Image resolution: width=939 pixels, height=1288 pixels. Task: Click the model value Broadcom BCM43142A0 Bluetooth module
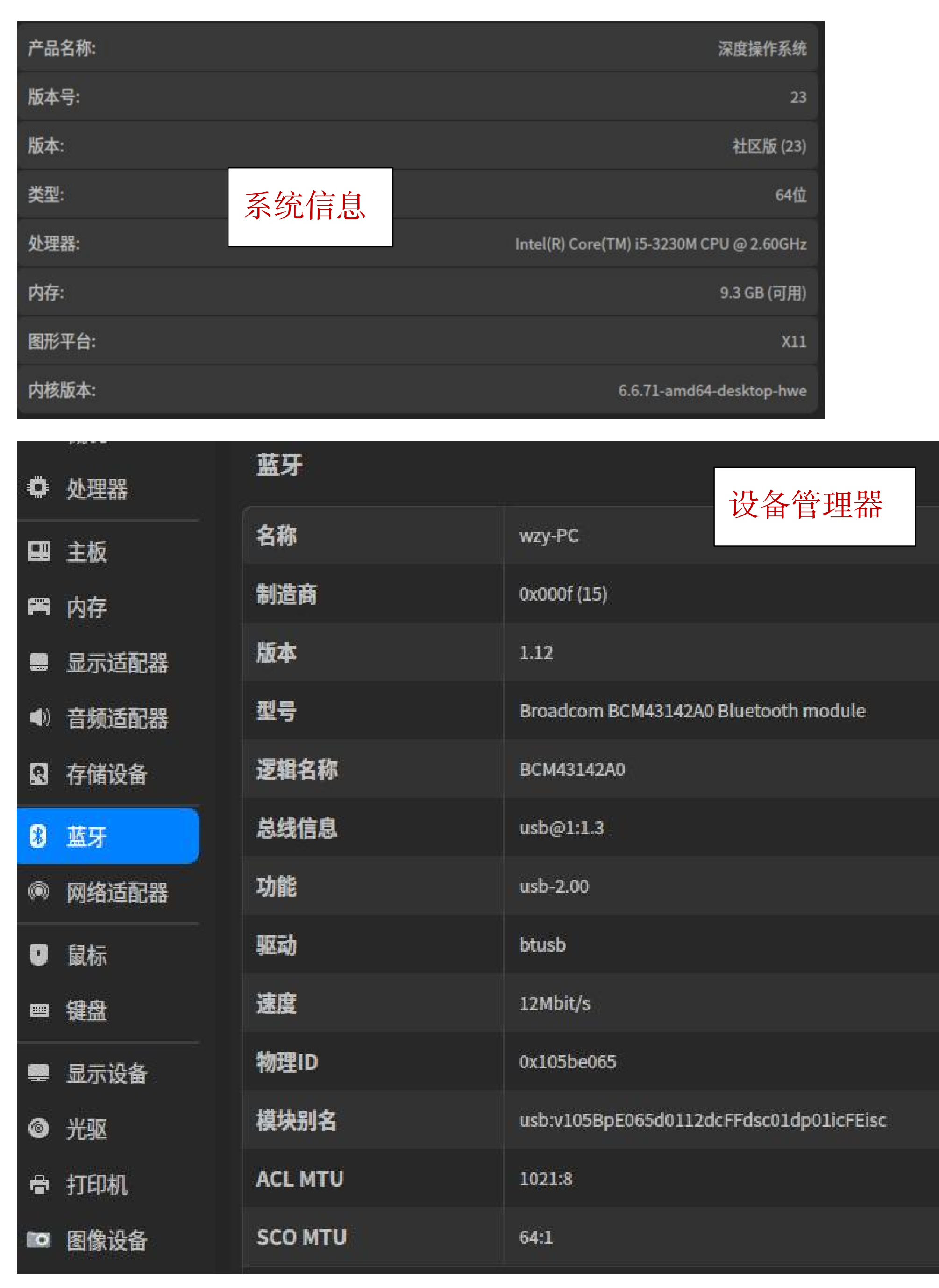click(692, 710)
